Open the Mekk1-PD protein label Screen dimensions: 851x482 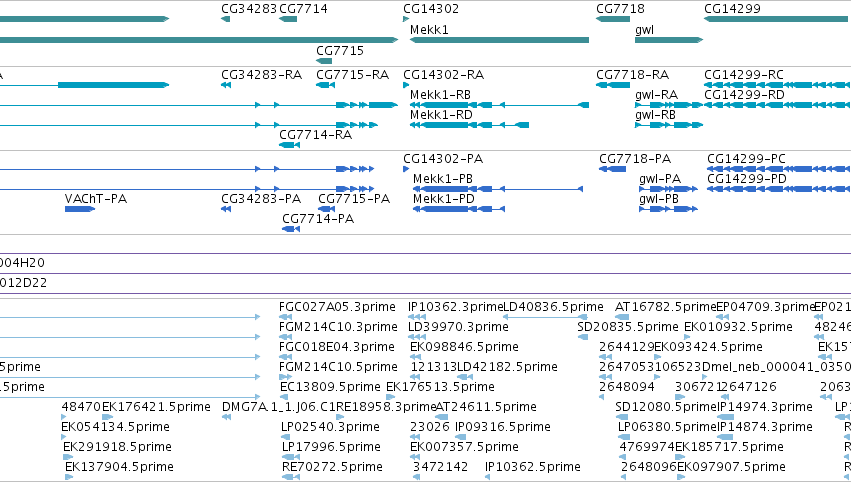tap(444, 199)
